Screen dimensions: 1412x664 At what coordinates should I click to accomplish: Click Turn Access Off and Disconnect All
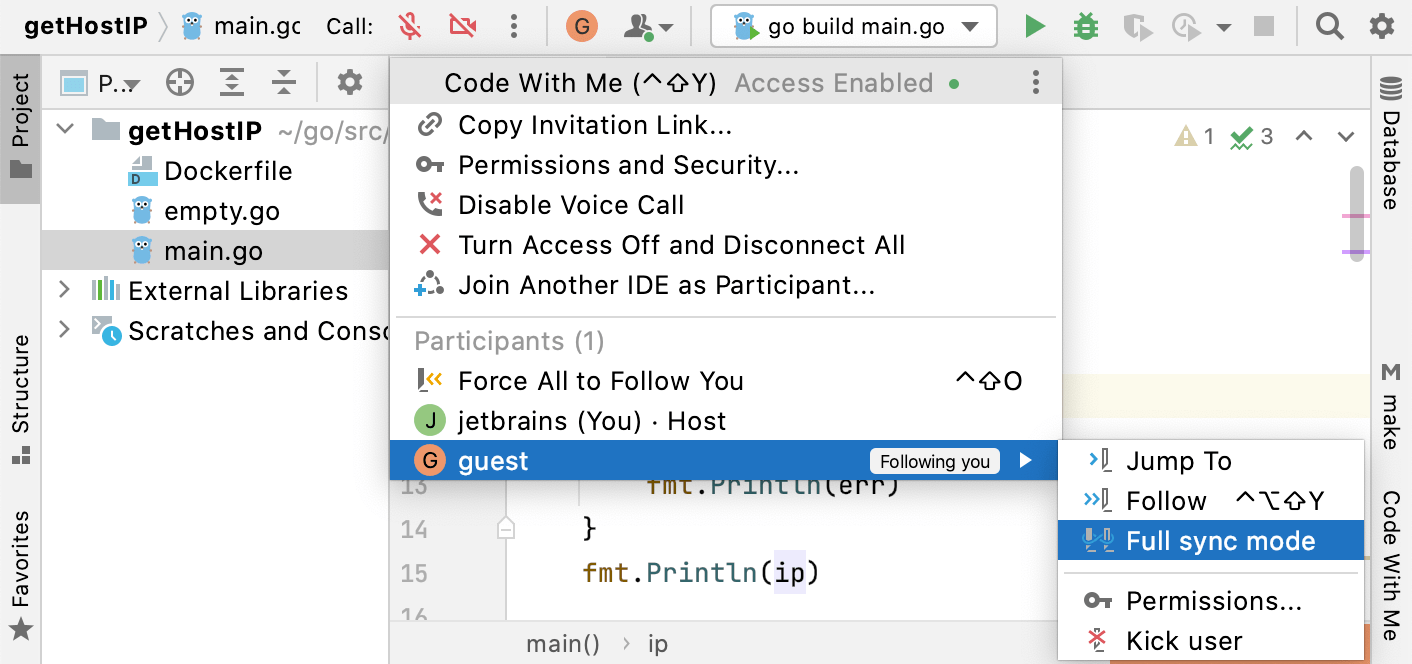pos(681,245)
